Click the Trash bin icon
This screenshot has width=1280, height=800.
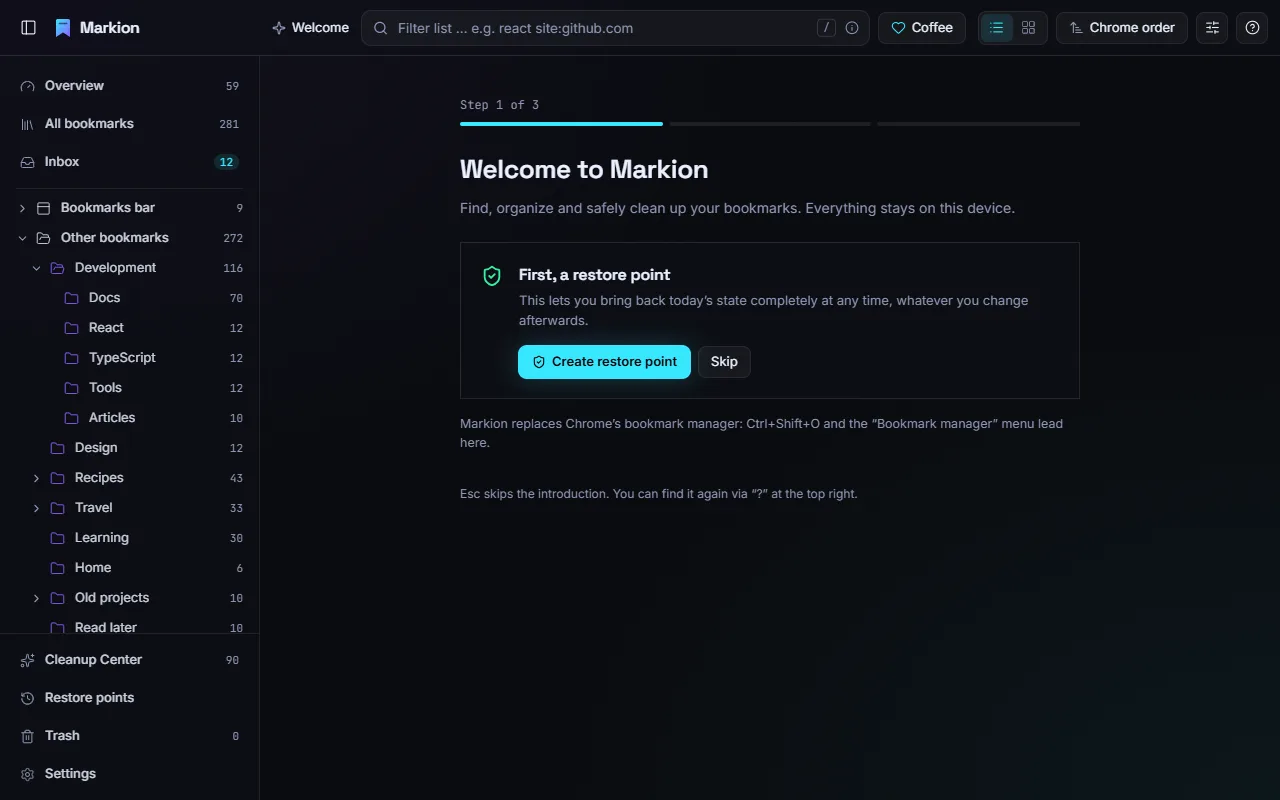(x=27, y=736)
